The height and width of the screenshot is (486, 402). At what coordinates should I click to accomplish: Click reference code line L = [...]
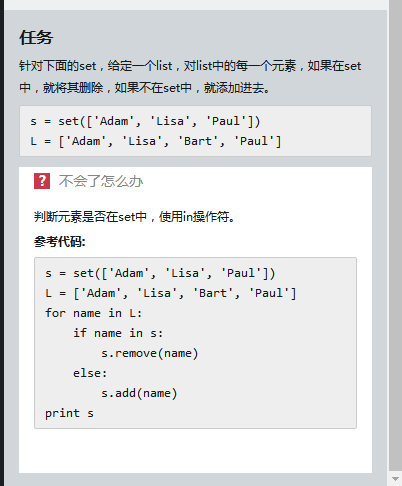170,293
